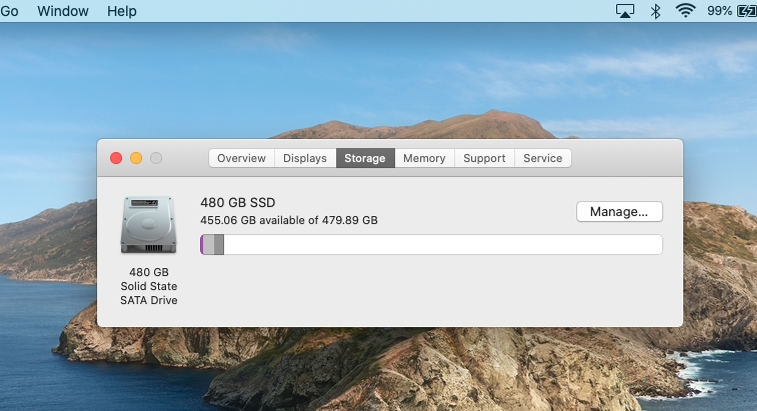
Task: Switch to the Displays tab
Action: [x=305, y=158]
